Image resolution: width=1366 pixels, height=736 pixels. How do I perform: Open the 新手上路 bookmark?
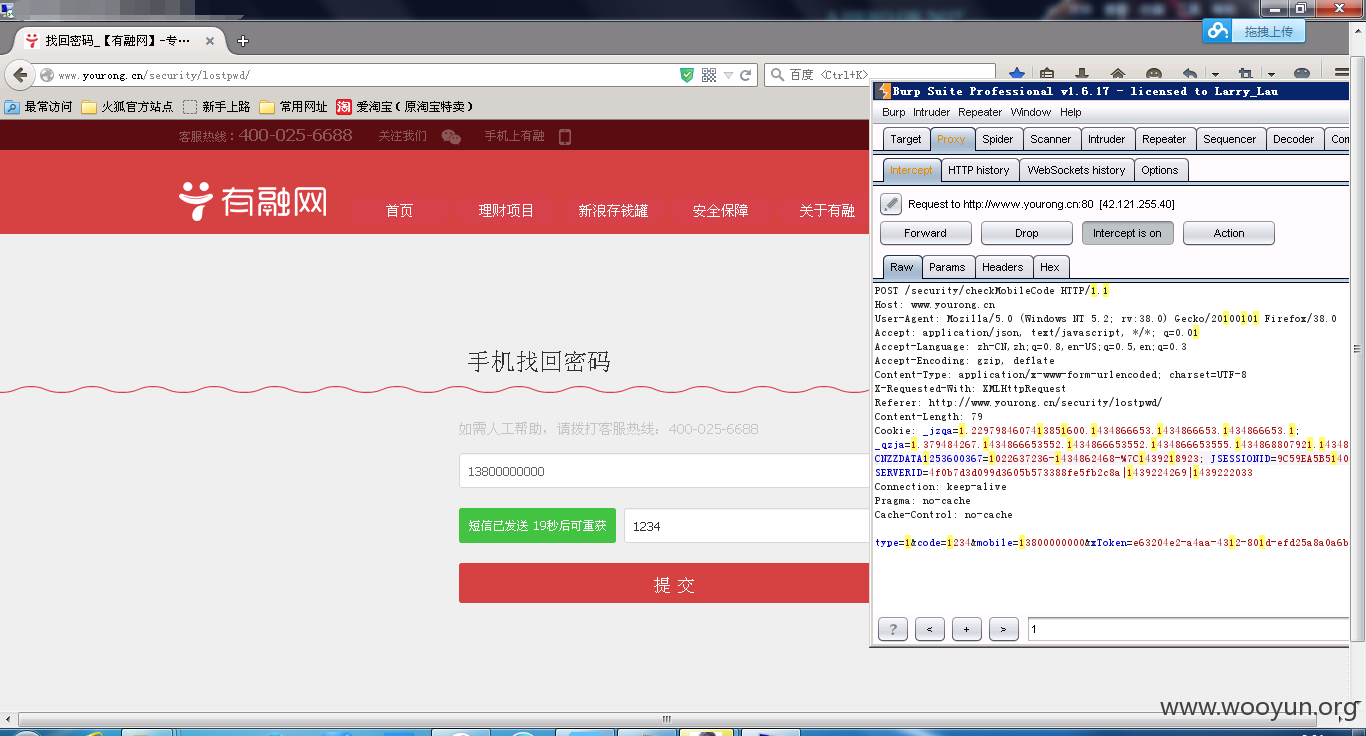pyautogui.click(x=216, y=106)
